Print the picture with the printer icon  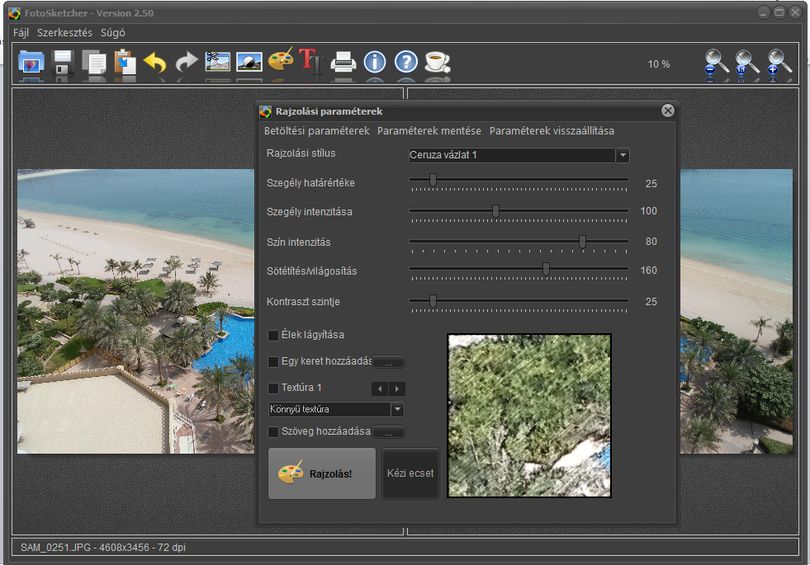[343, 62]
